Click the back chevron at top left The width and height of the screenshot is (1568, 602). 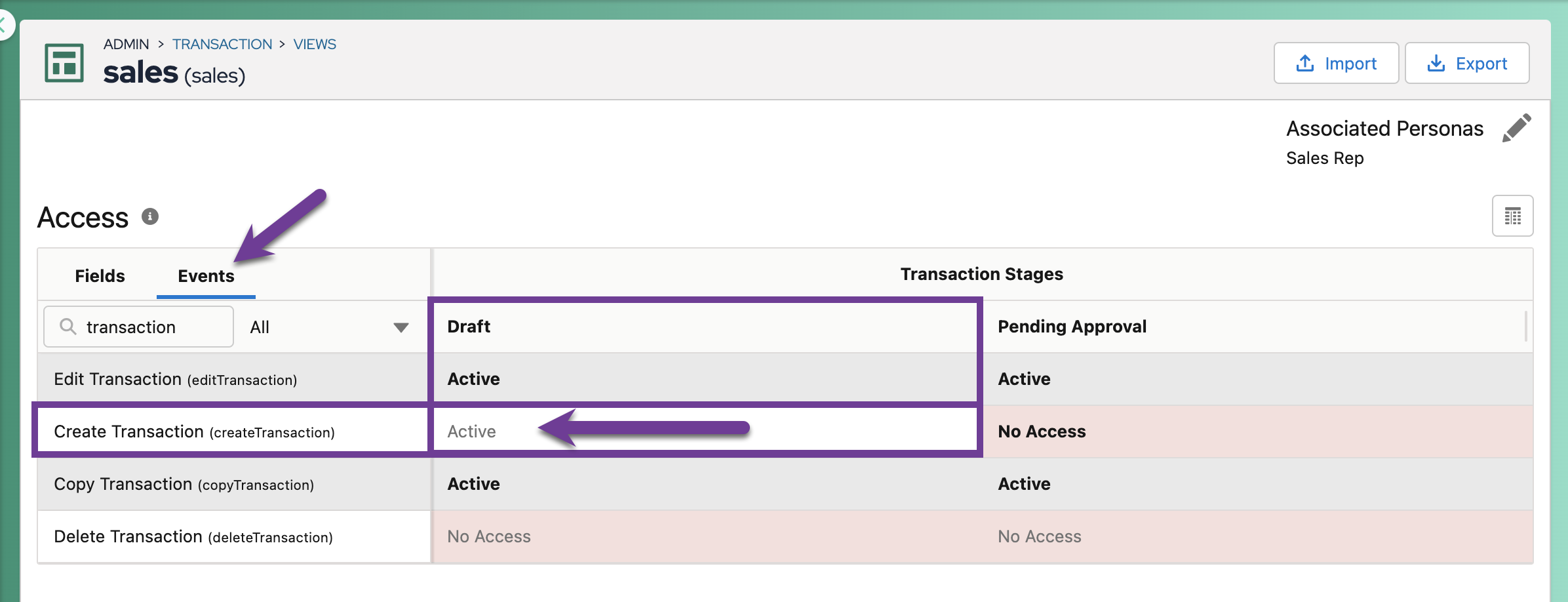point(4,26)
